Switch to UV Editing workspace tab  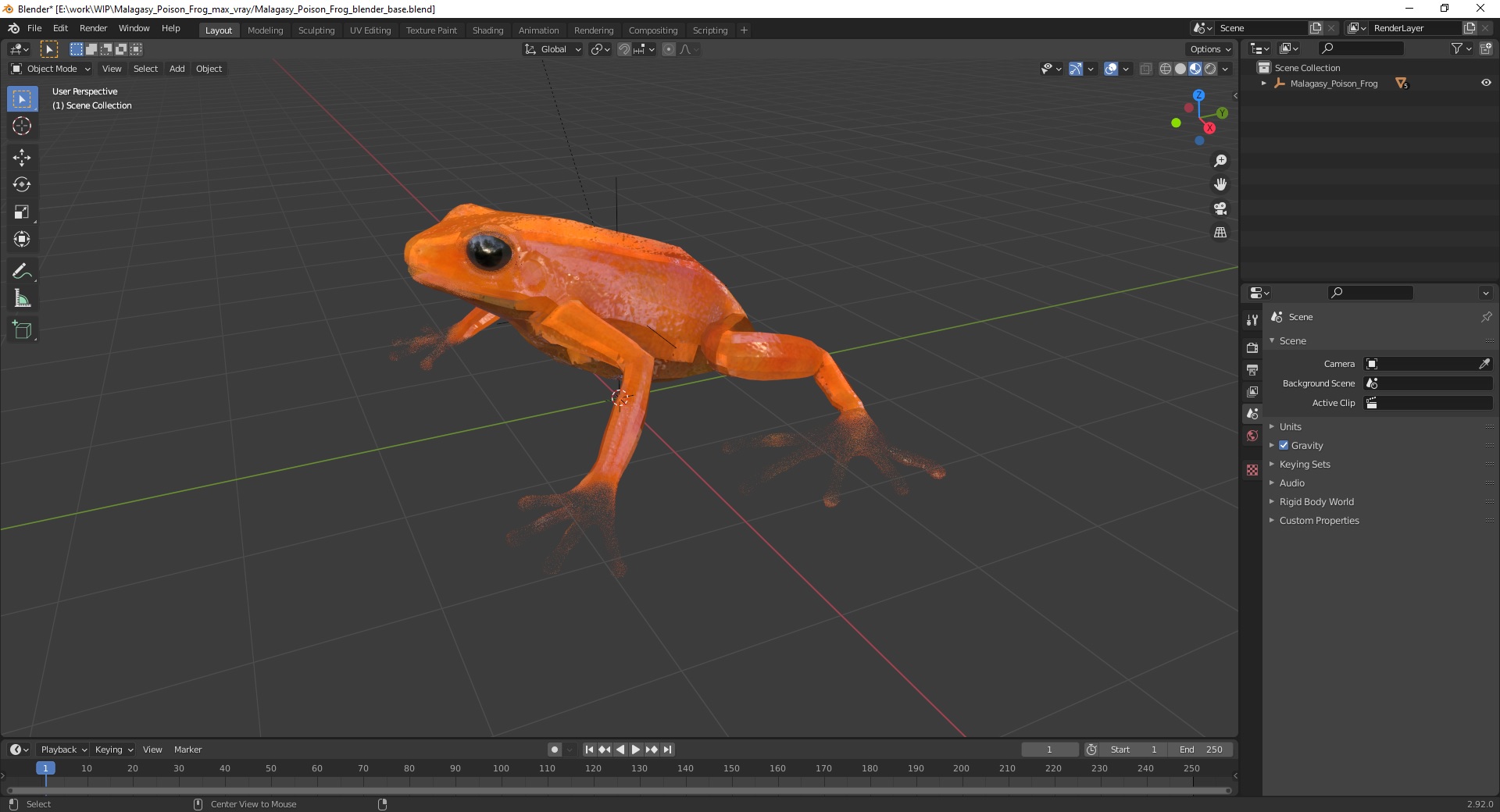[x=370, y=30]
